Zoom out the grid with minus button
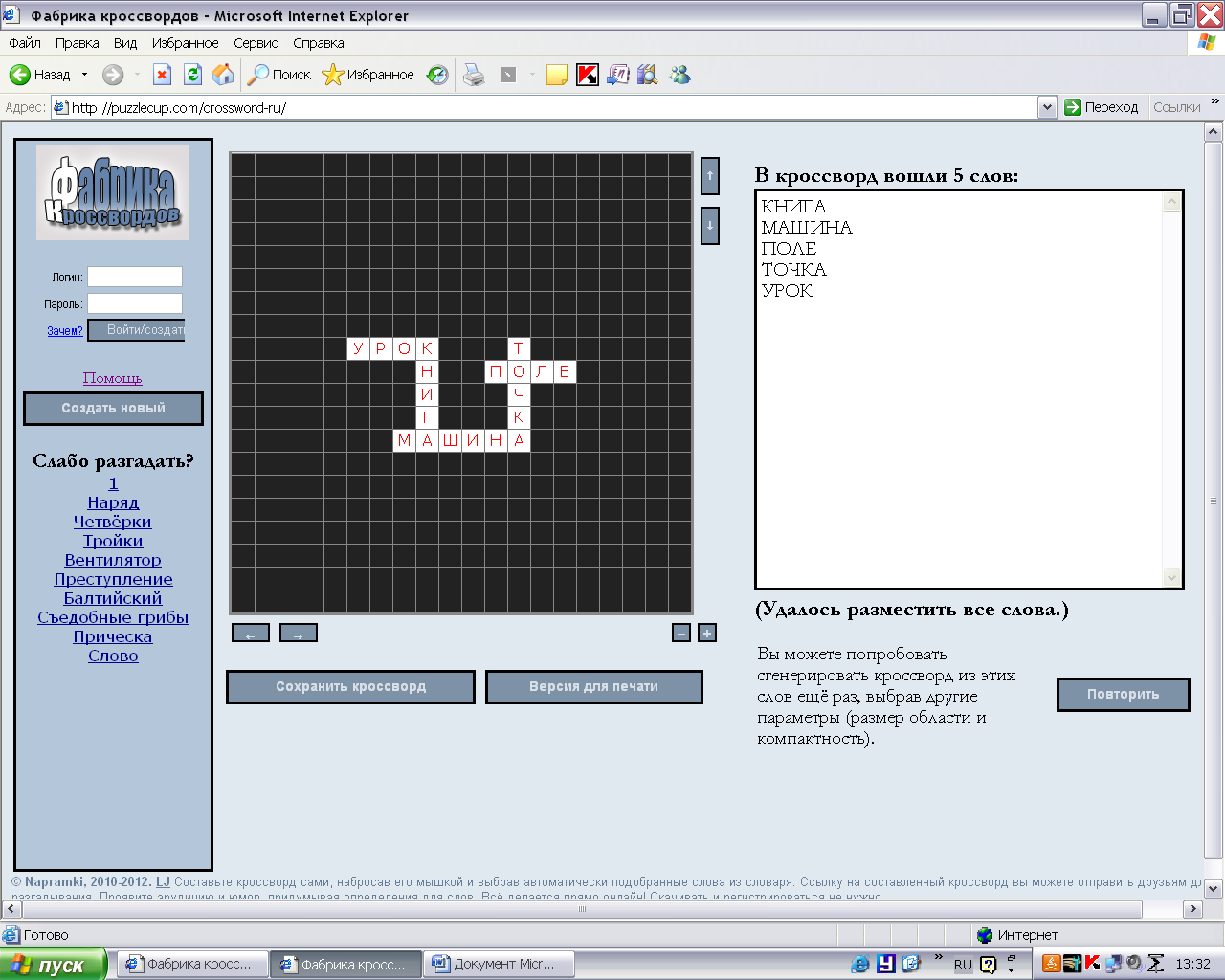 pyautogui.click(x=681, y=633)
